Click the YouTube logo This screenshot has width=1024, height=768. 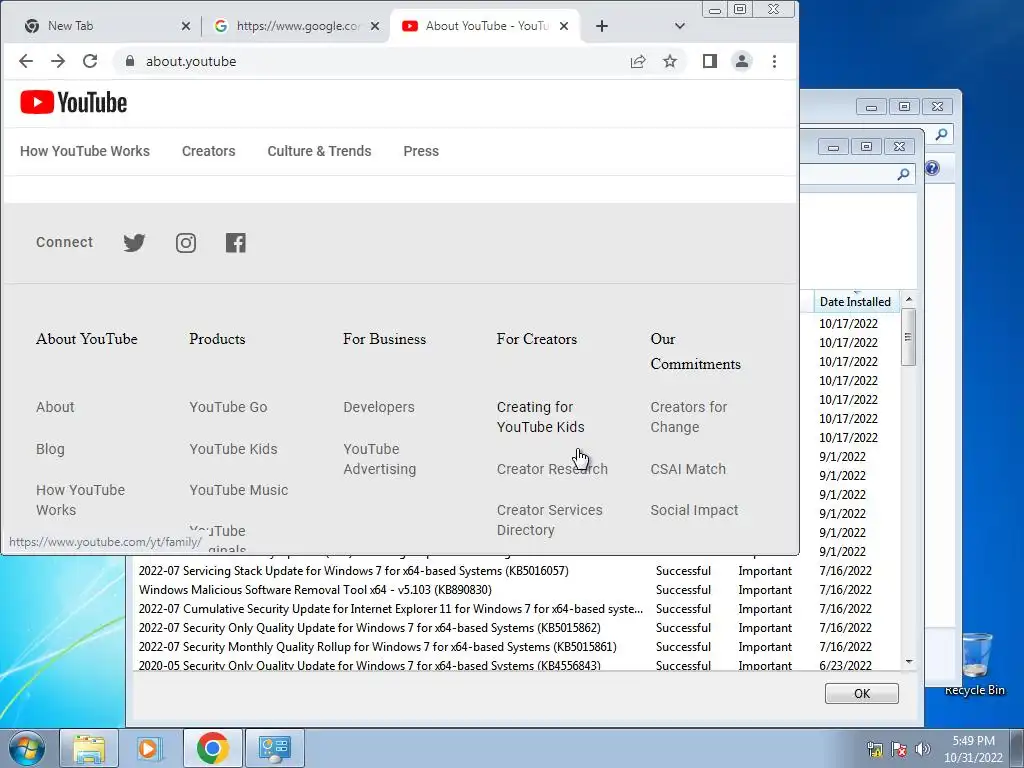tap(74, 103)
